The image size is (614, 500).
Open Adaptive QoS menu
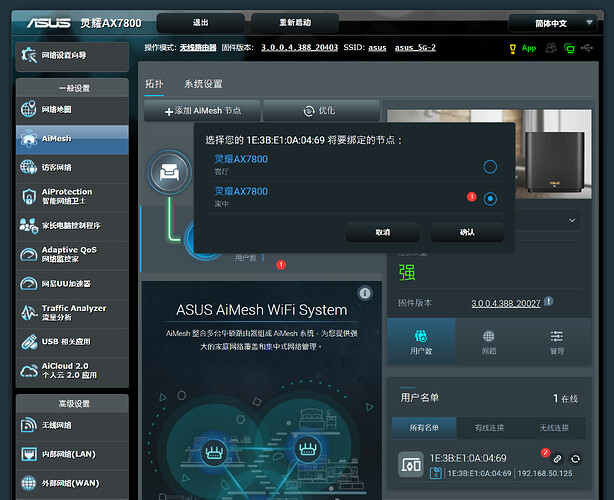point(72,255)
